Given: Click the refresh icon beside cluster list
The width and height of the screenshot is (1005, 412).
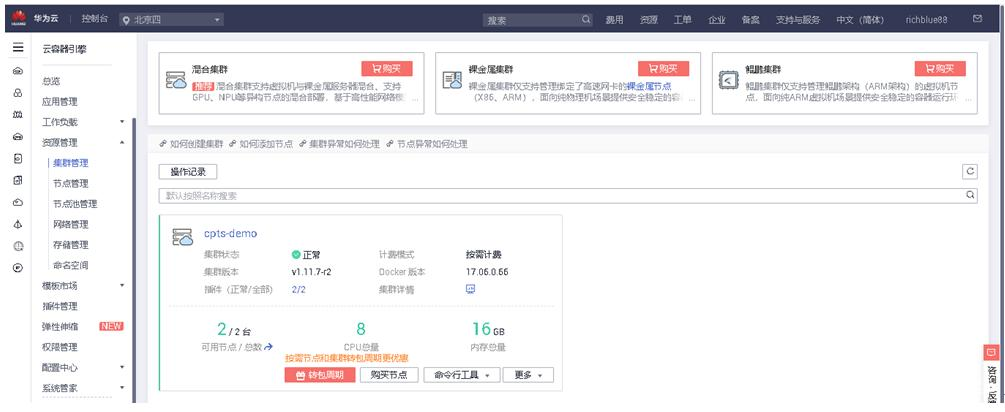Looking at the screenshot, I should (x=970, y=171).
